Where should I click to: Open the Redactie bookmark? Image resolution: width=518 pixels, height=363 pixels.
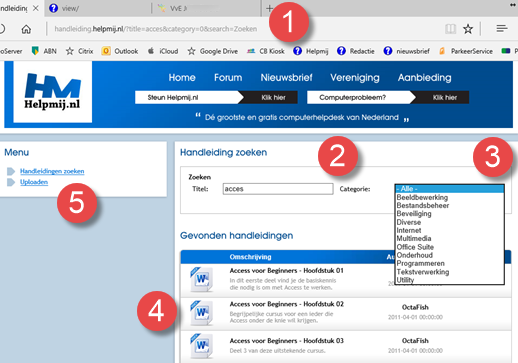(356, 51)
